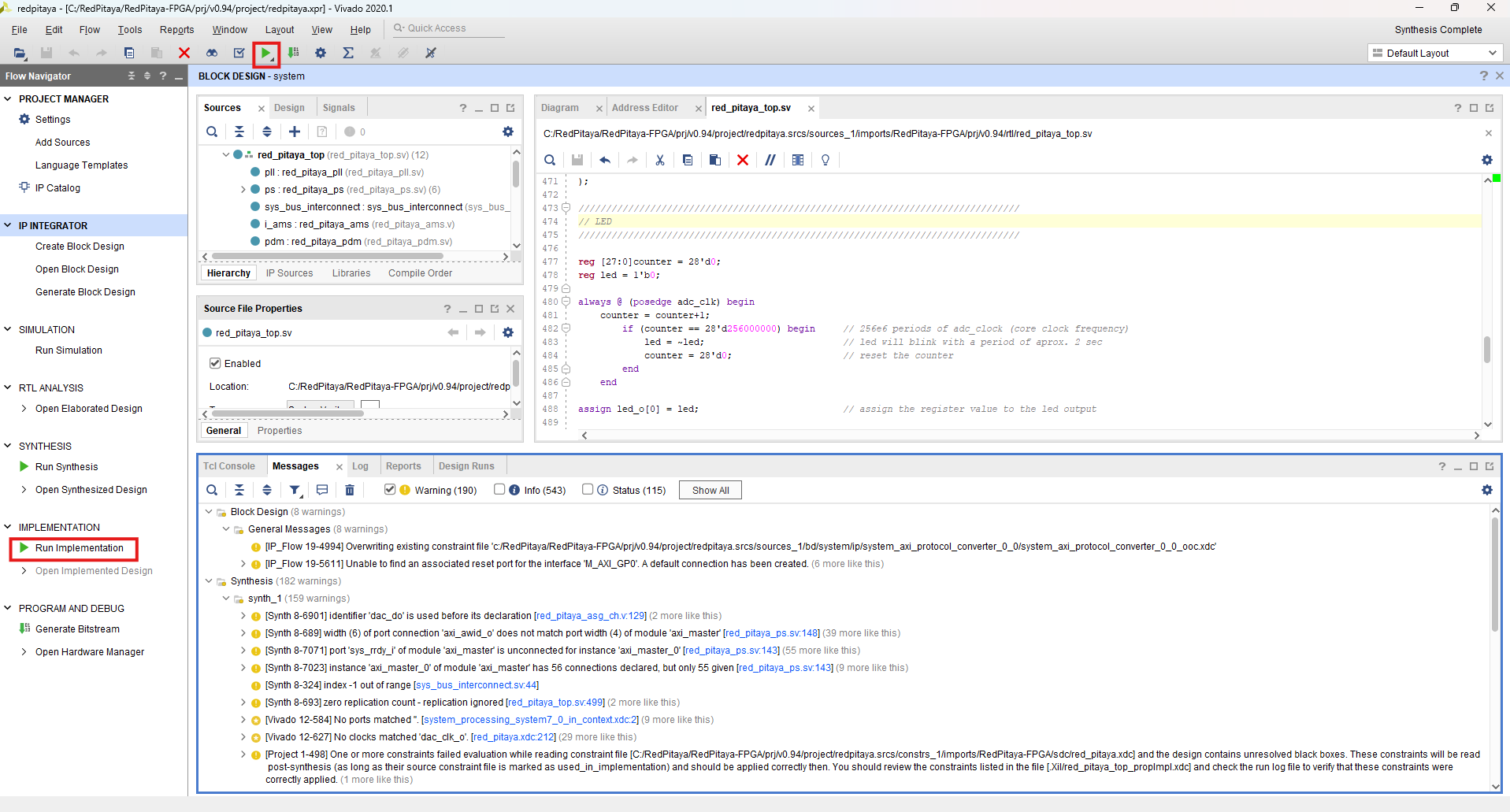The image size is (1510, 812).
Task: Click the Quick Access search field
Action: 449,28
